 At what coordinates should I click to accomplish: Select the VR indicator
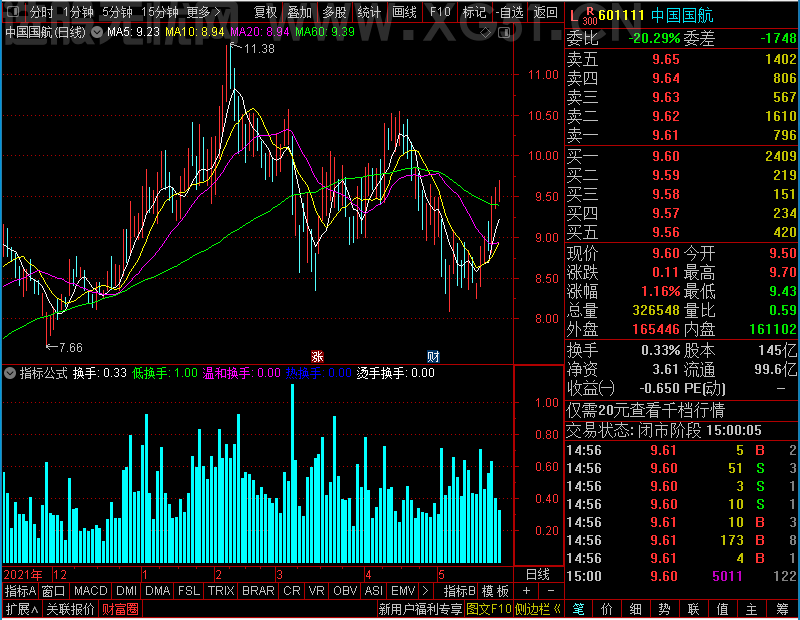[316, 591]
